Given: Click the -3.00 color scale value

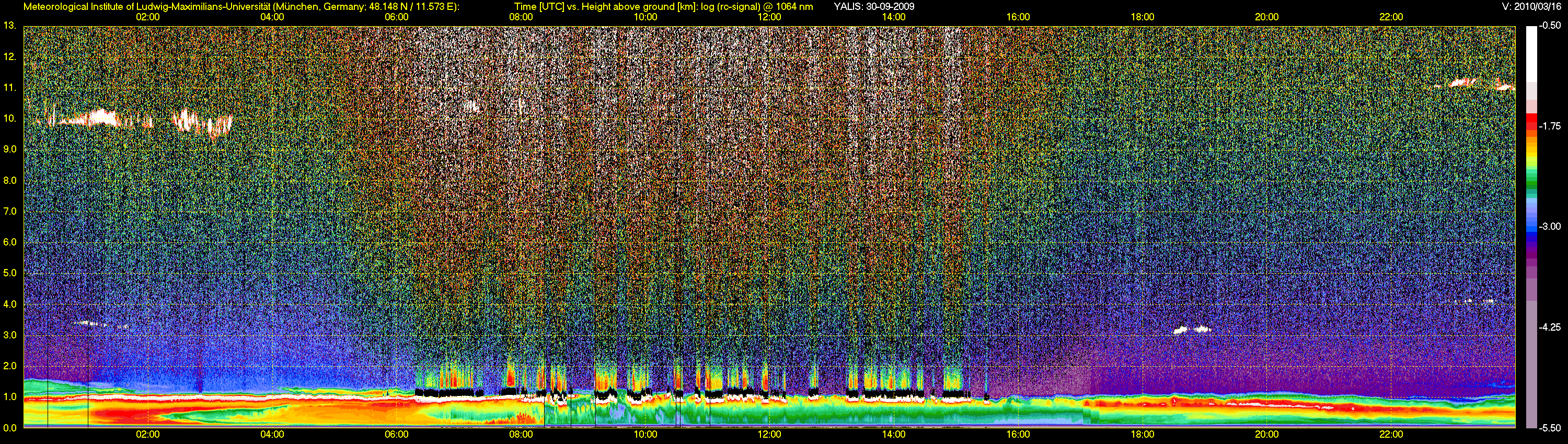Looking at the screenshot, I should point(1550,226).
